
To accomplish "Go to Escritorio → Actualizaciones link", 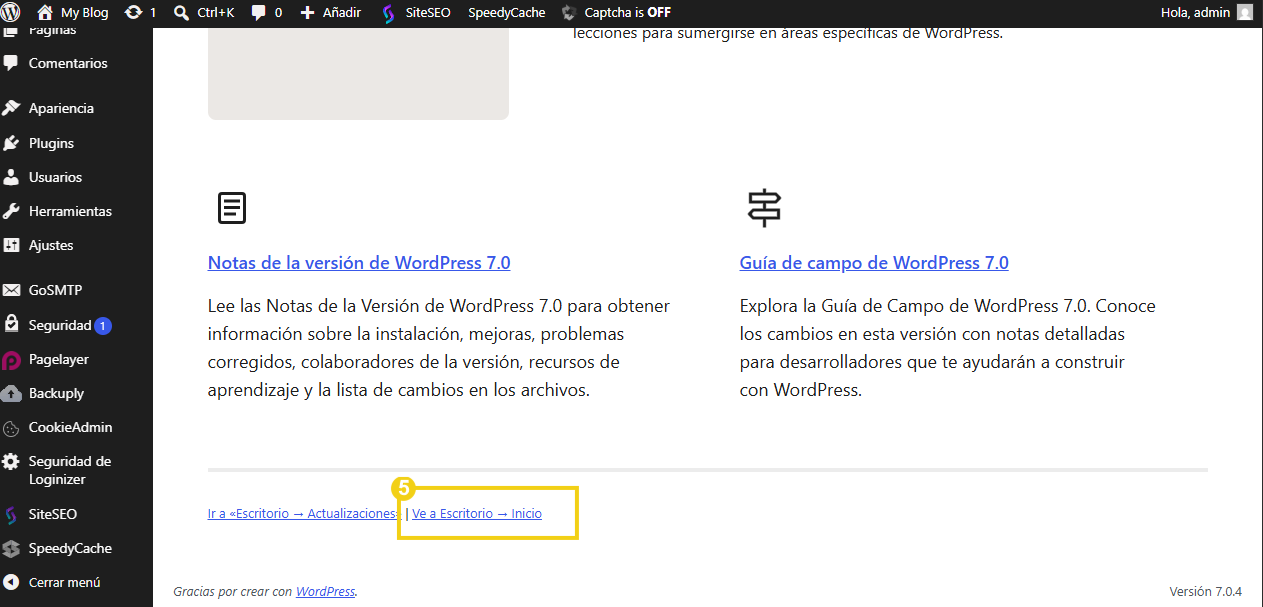I will [304, 514].
